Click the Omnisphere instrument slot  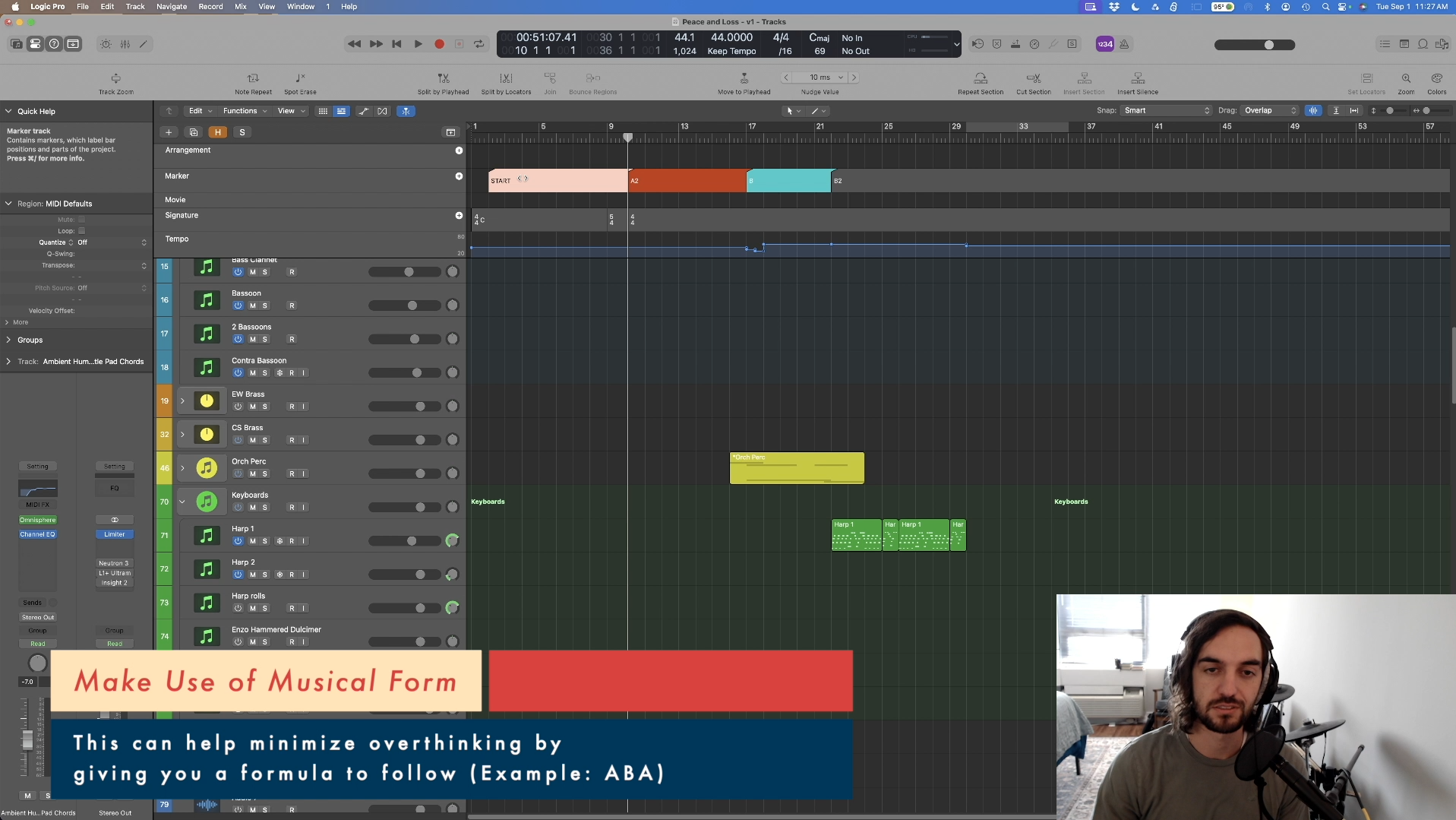(x=38, y=521)
